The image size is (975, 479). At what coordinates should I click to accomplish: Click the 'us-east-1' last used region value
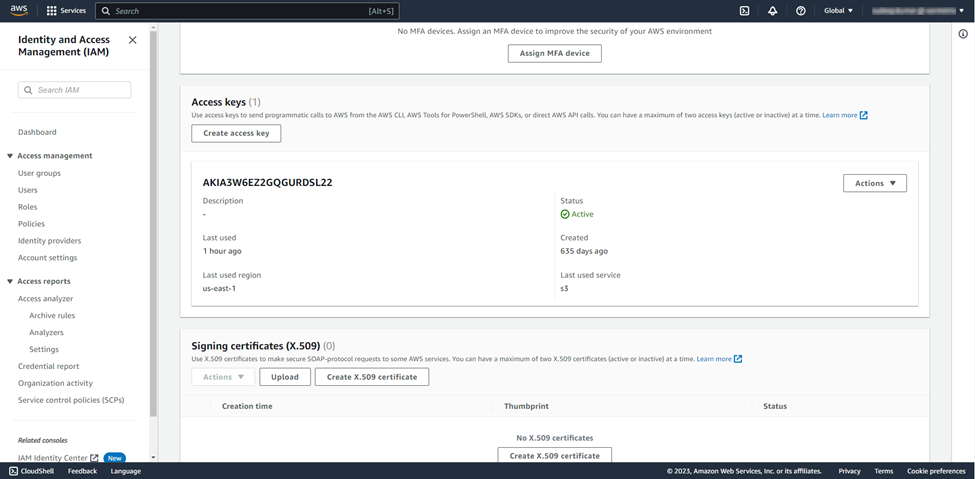pos(219,289)
